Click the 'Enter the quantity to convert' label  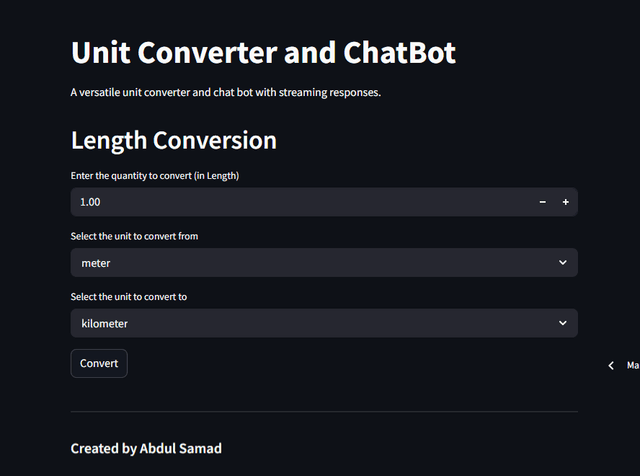155,176
